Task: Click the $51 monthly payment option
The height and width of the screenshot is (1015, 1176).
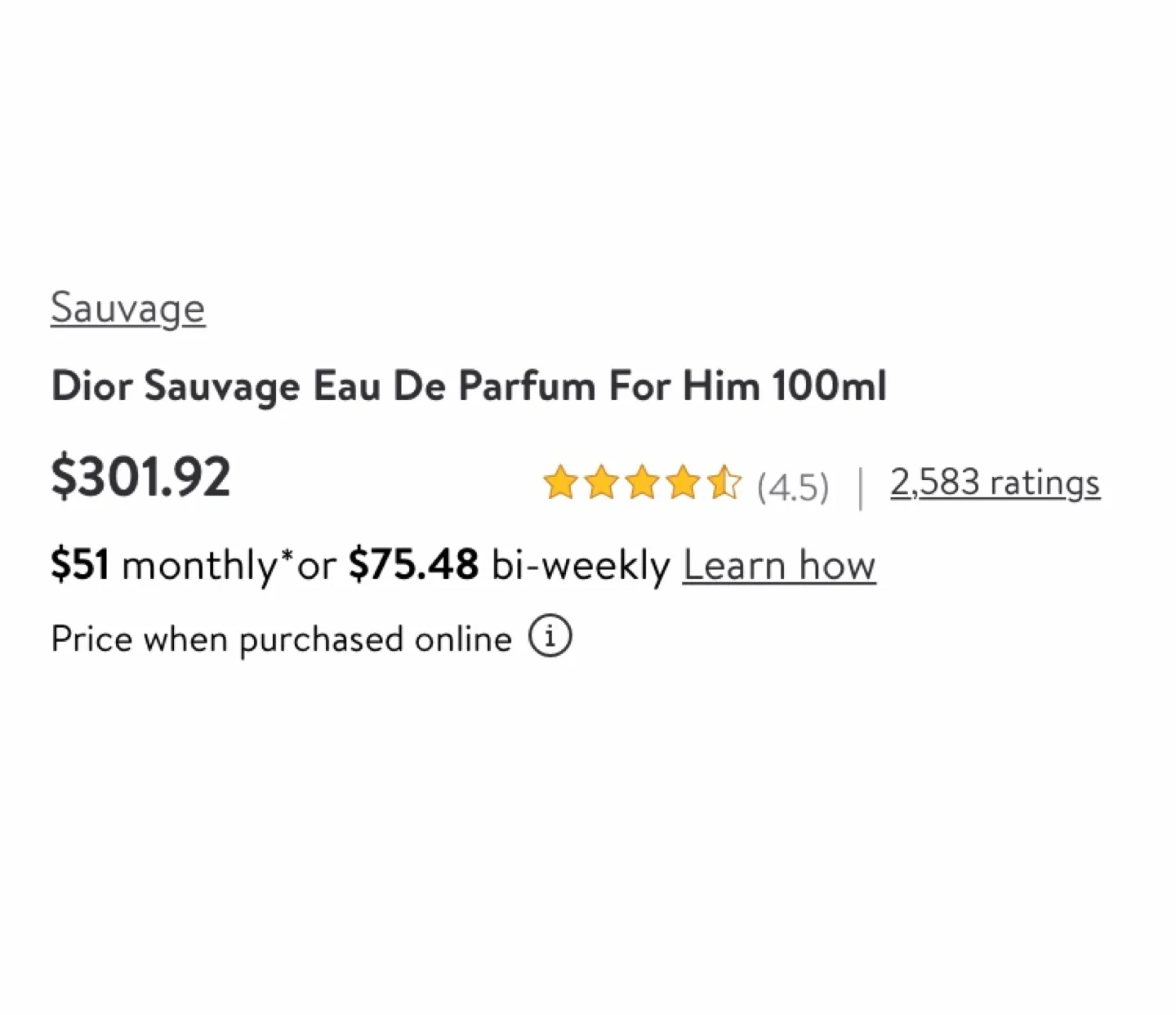Action: tap(81, 563)
